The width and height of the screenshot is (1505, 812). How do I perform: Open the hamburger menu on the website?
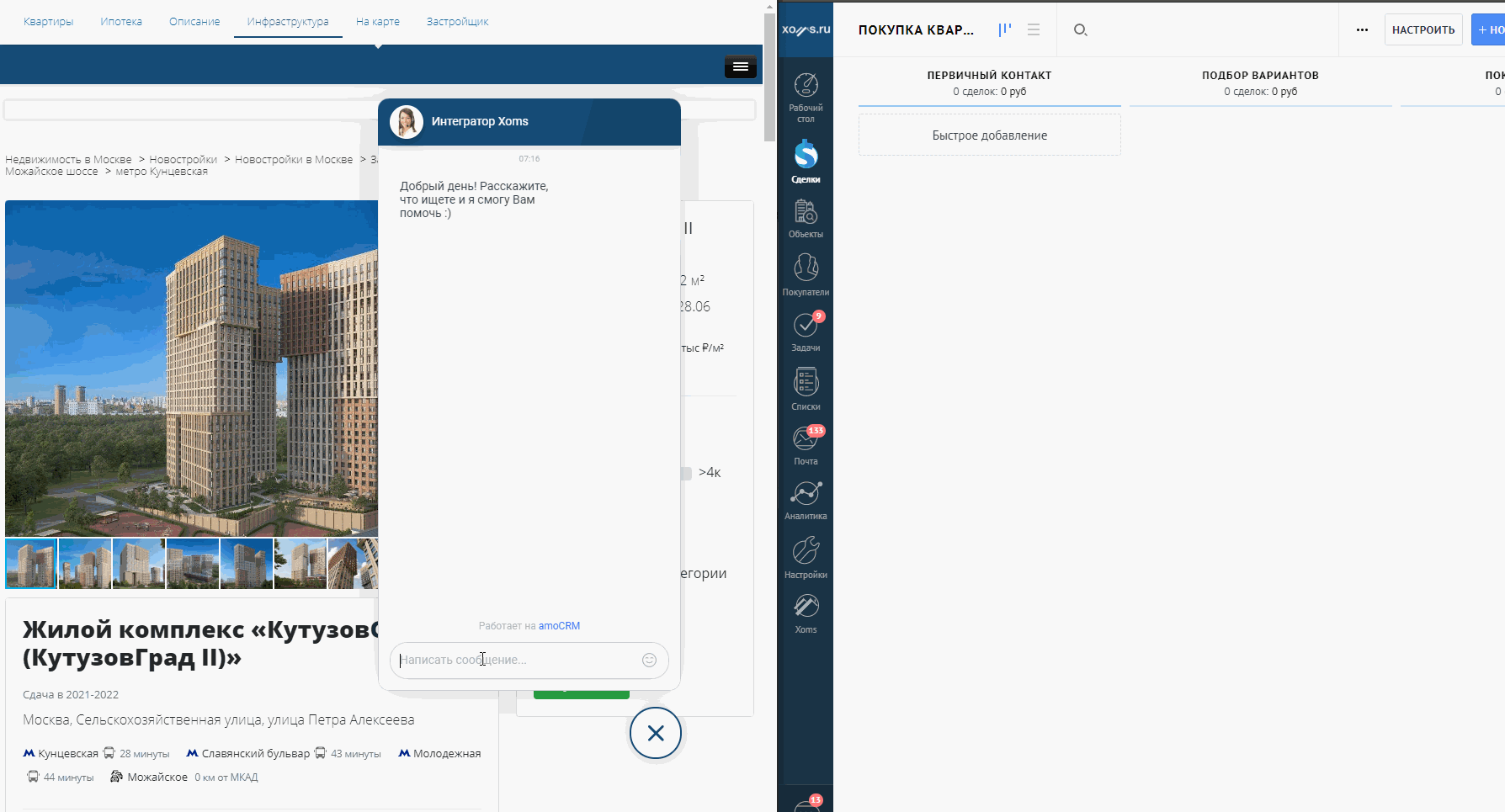click(741, 66)
